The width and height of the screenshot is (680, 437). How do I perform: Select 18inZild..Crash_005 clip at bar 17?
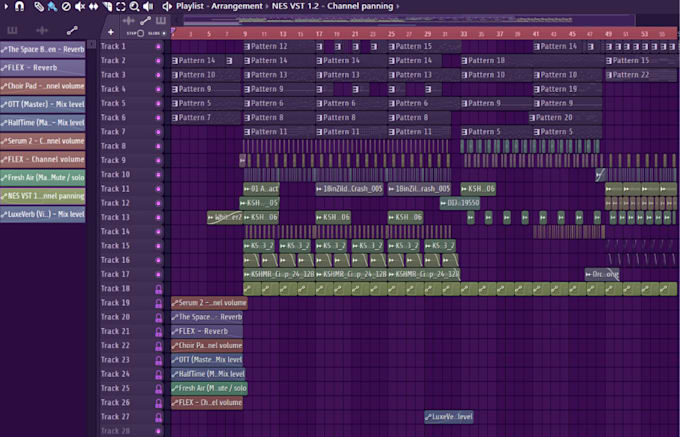(x=350, y=189)
